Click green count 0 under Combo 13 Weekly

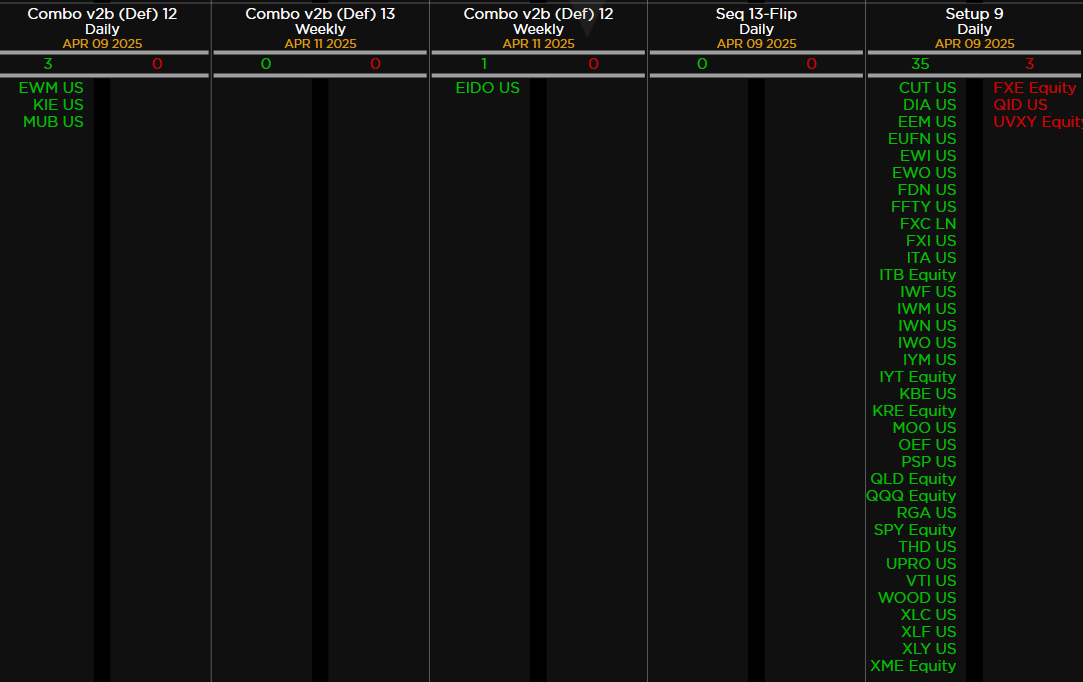[266, 64]
